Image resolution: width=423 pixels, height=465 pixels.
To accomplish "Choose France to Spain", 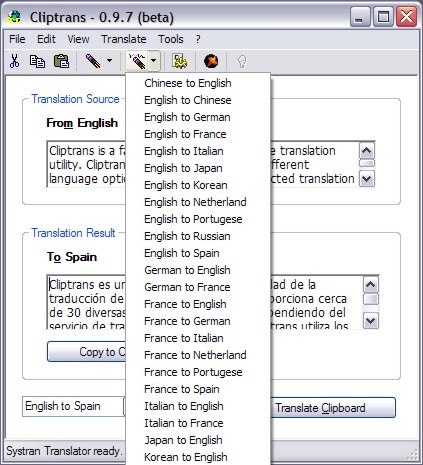I will point(198,389).
